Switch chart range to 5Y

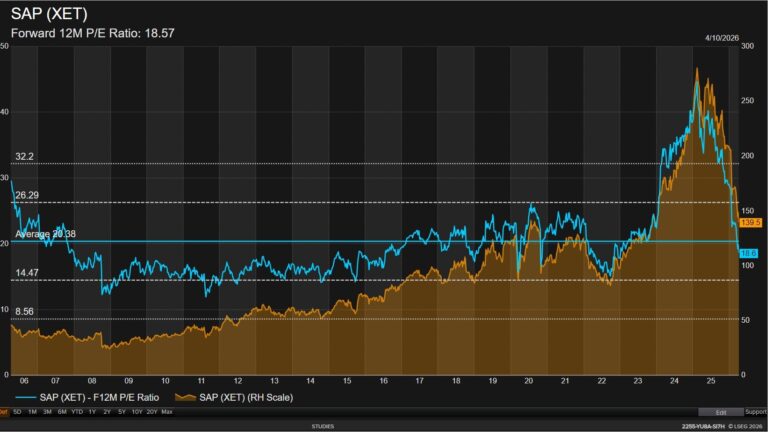121,411
